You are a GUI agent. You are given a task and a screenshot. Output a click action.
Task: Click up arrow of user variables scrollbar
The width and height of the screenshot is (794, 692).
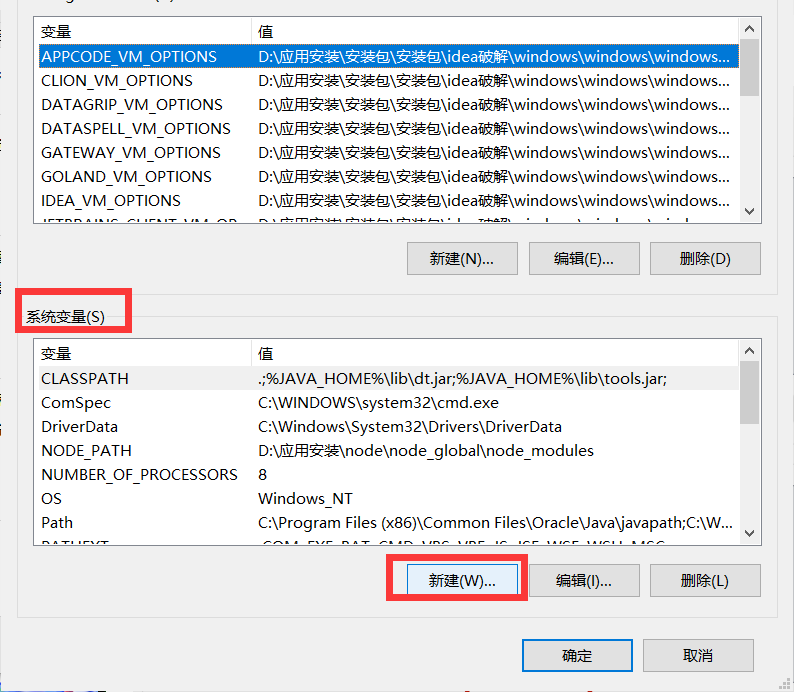point(749,29)
